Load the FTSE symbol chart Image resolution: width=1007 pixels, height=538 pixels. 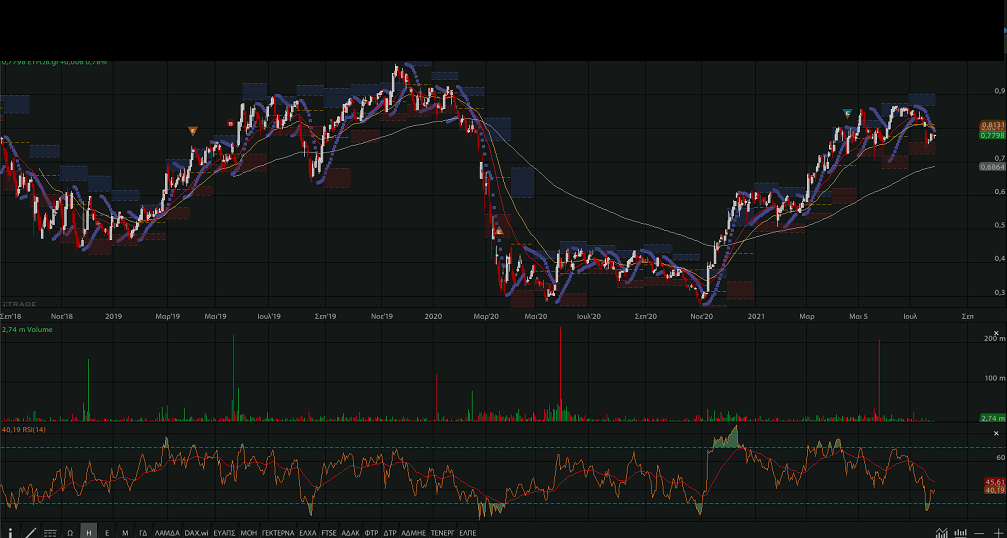328,533
